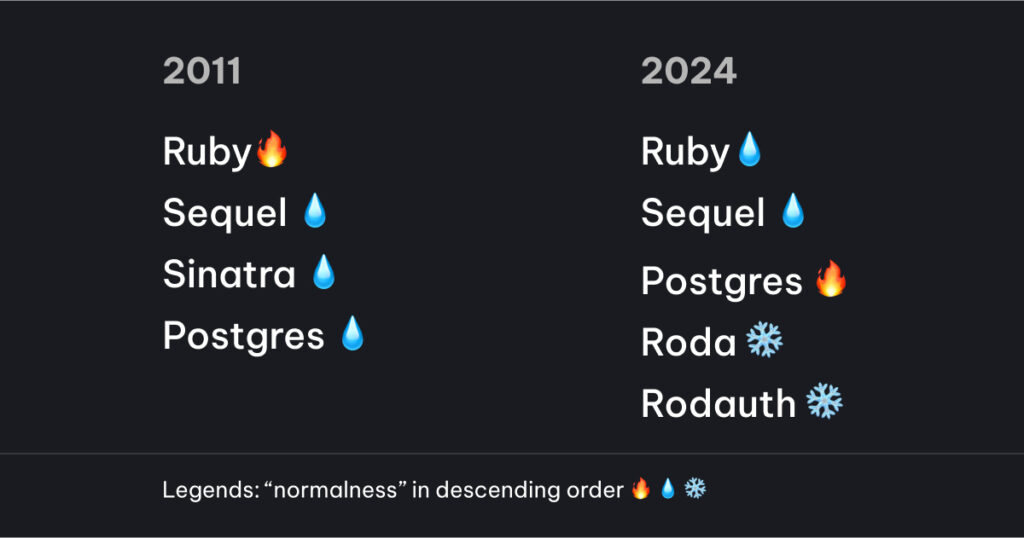Click the water drop beside 2024 Sequel
This screenshot has height=538, width=1024.
pos(793,211)
